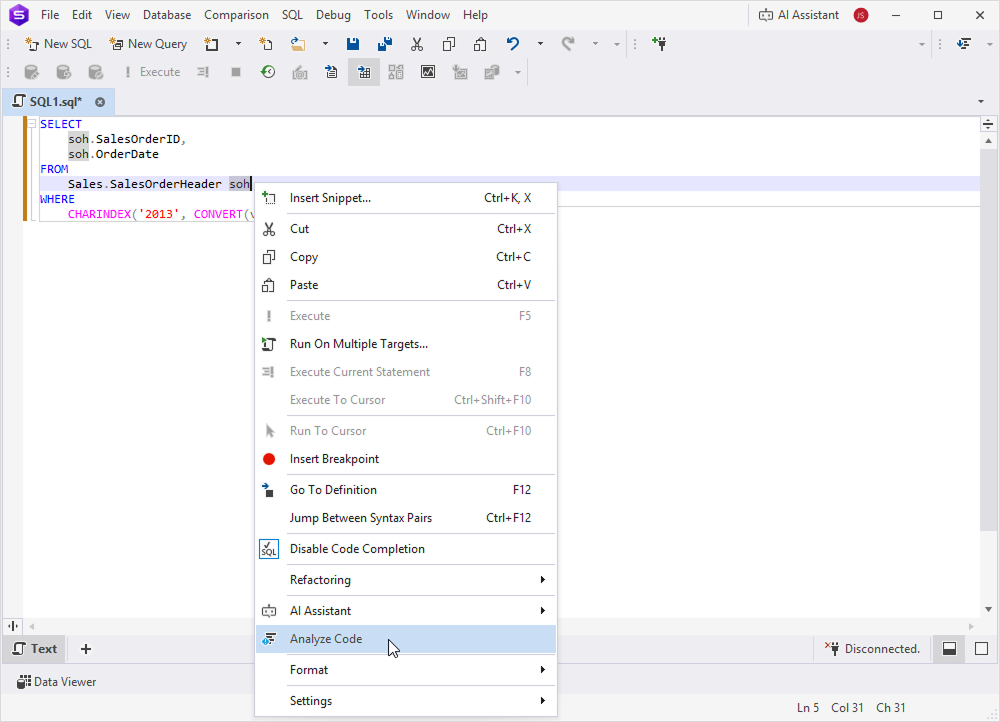Viewport: 1000px width, 722px height.
Task: Expand the Format submenu
Action: click(x=307, y=670)
